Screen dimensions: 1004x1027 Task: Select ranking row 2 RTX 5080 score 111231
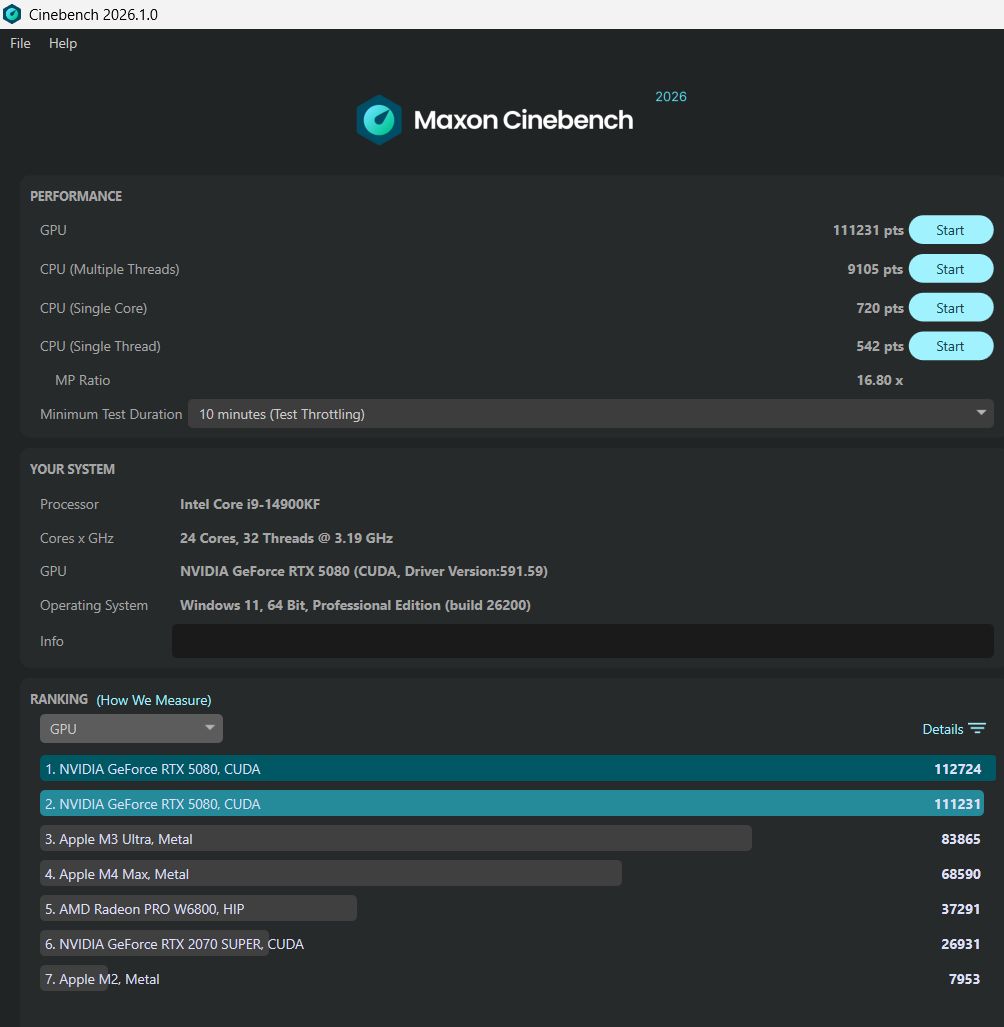click(x=512, y=803)
